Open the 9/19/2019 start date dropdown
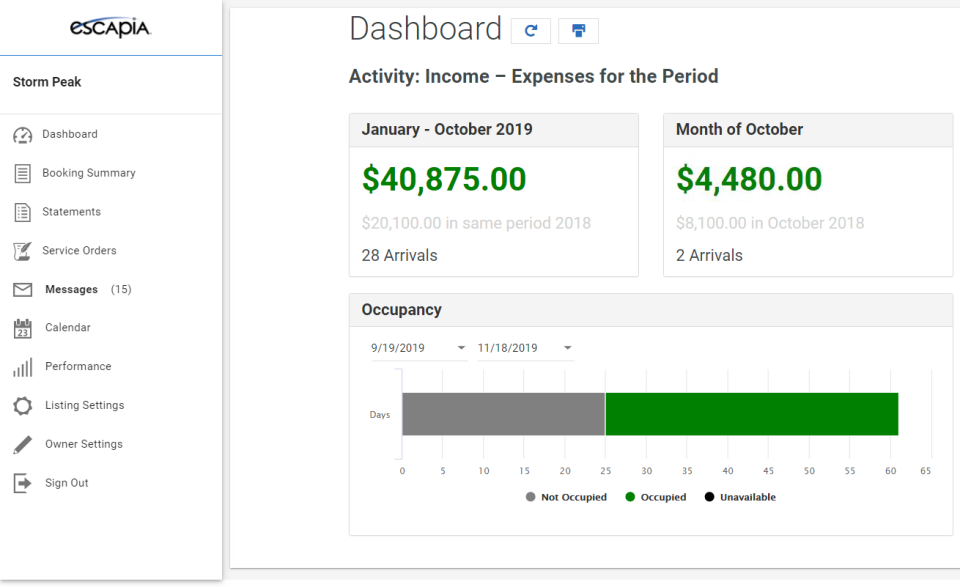Viewport: 960px width, 587px height. (461, 348)
